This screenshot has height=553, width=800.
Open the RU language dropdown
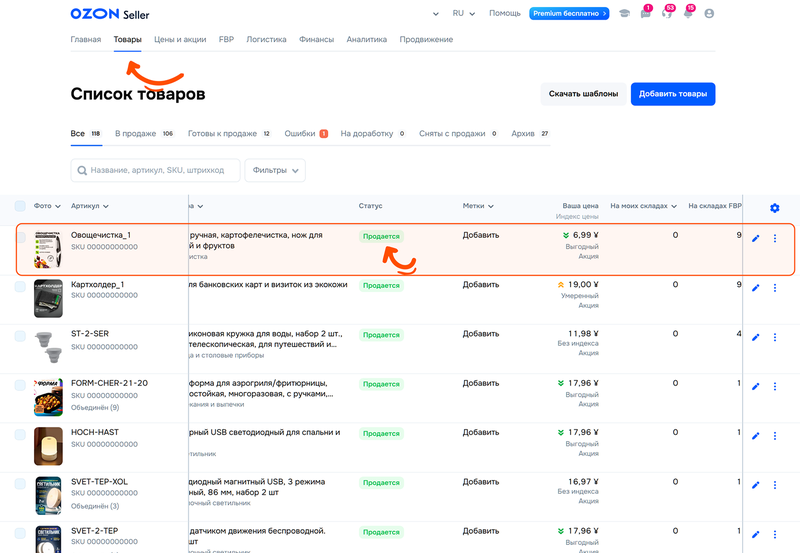tap(464, 13)
